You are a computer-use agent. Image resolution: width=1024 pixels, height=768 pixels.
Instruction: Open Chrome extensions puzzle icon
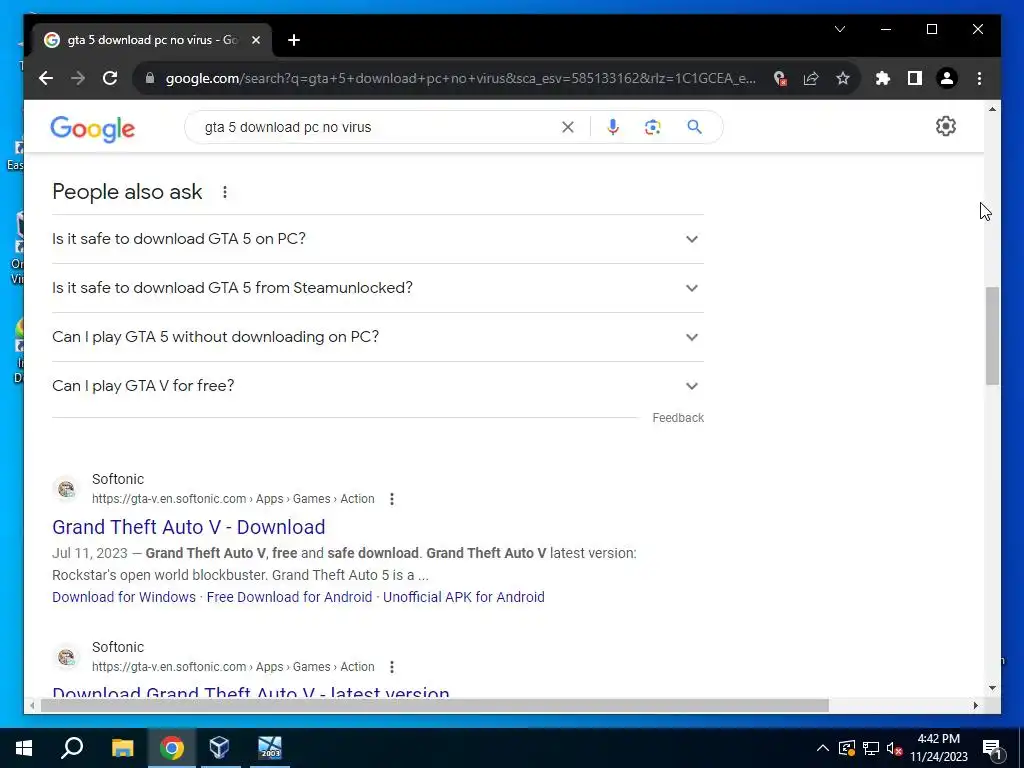click(883, 78)
